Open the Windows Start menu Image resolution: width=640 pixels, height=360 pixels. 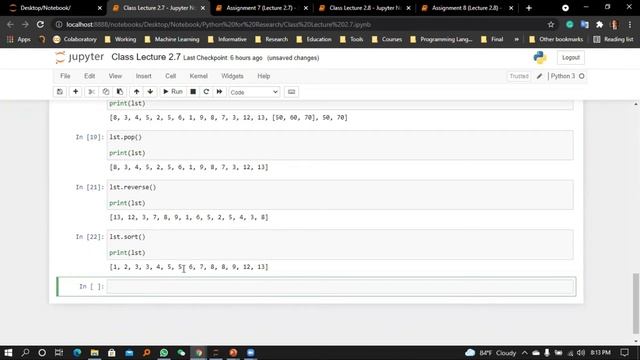point(8,353)
